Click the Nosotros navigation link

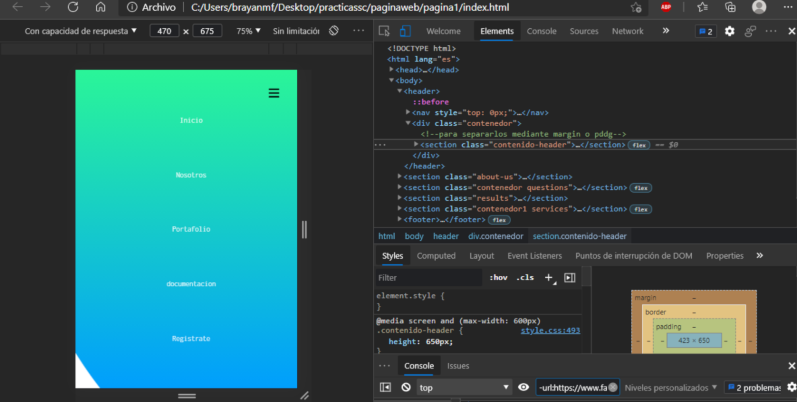[190, 175]
